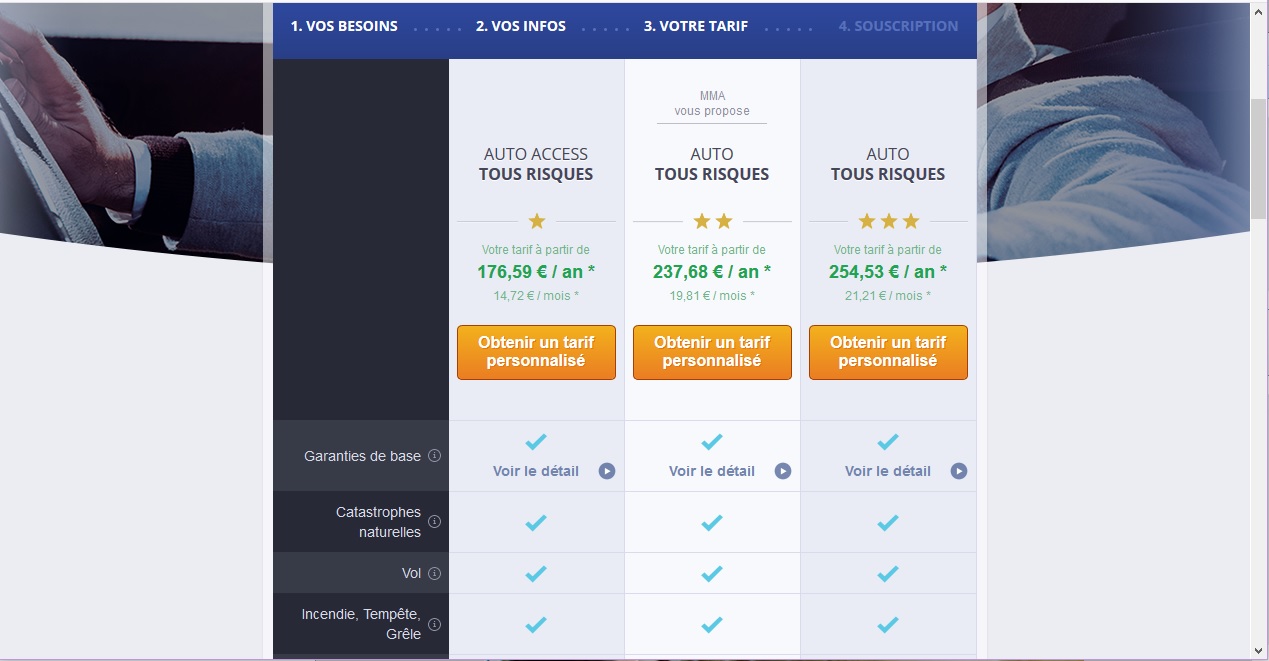The height and width of the screenshot is (661, 1269).
Task: Click info icon for Incendie, Tempête, Grêle
Action: coord(434,623)
